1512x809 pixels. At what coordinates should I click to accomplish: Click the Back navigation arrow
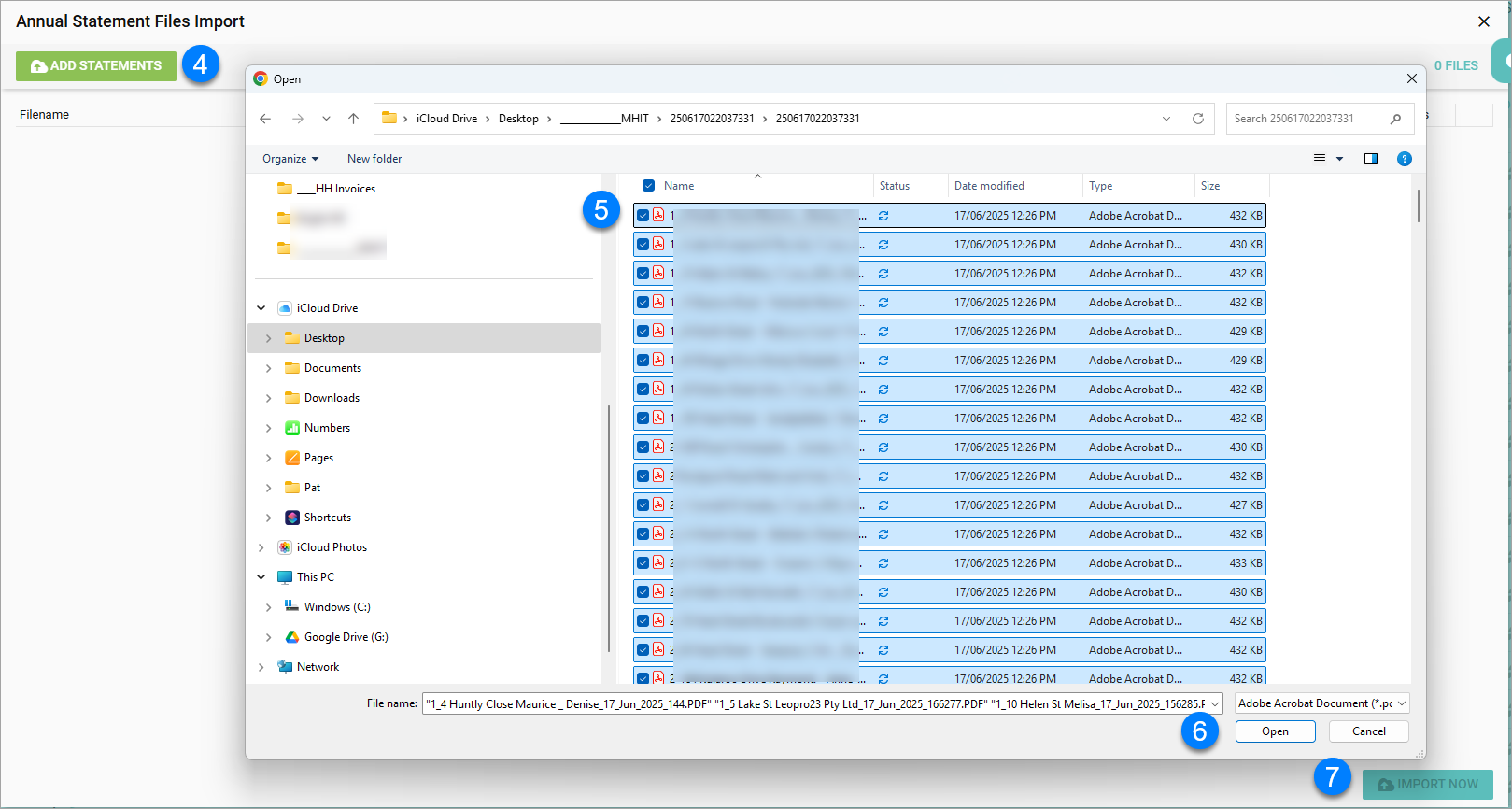click(x=265, y=119)
